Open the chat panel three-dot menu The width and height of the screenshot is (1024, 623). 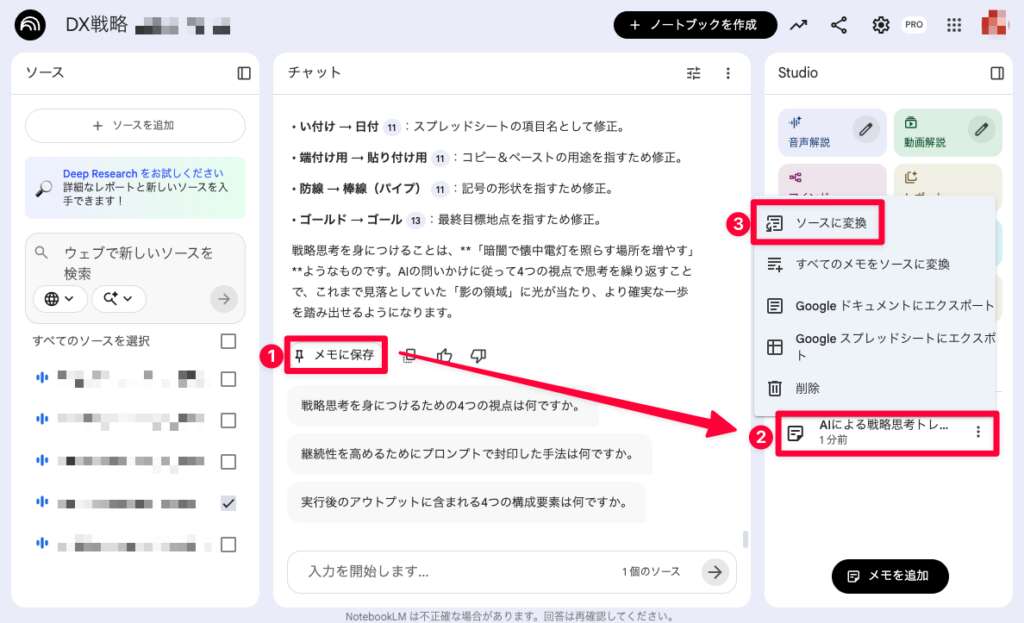tap(728, 72)
